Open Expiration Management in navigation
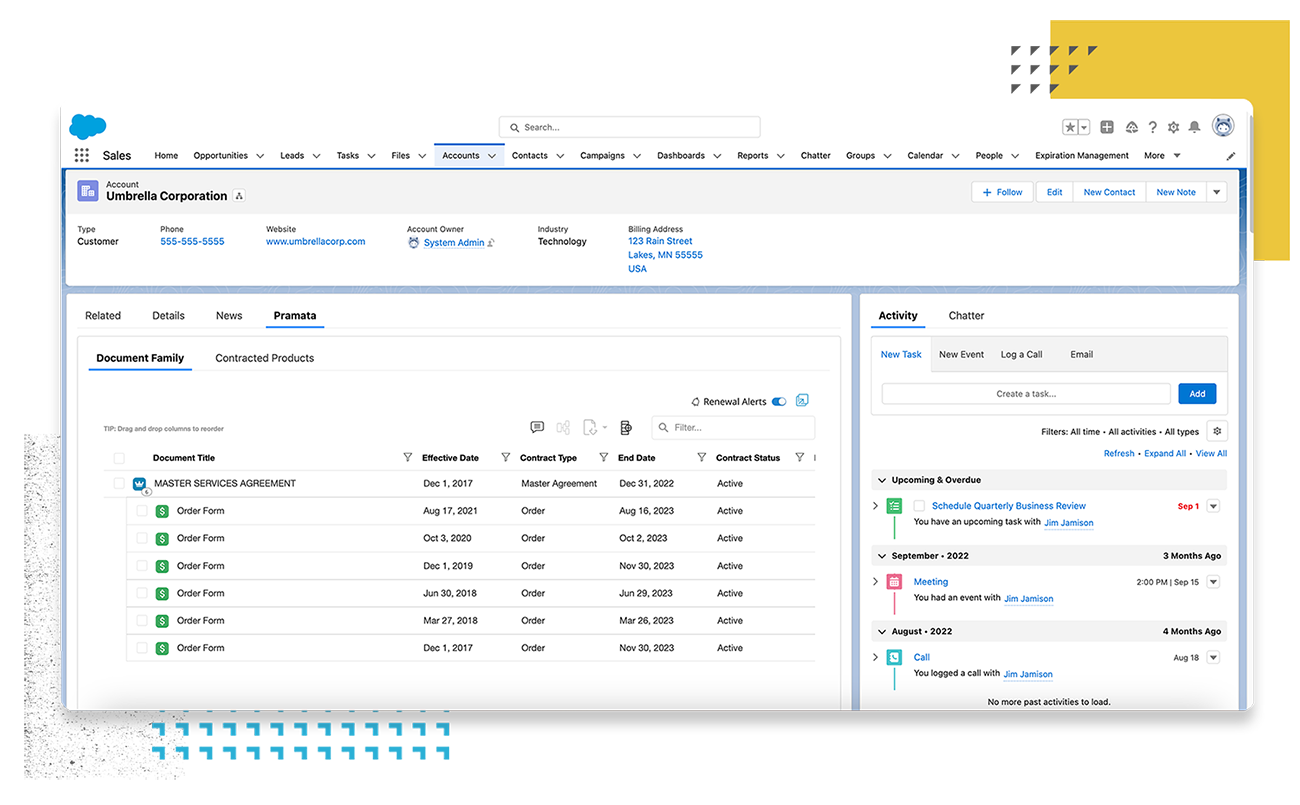 [1082, 156]
